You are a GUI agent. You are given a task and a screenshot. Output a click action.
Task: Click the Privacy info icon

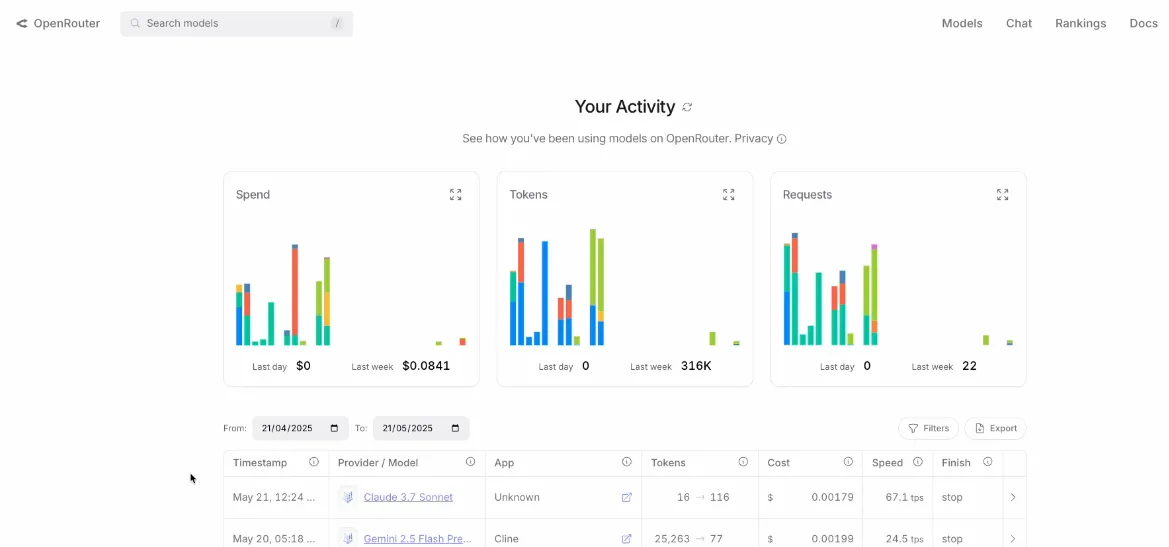(782, 139)
